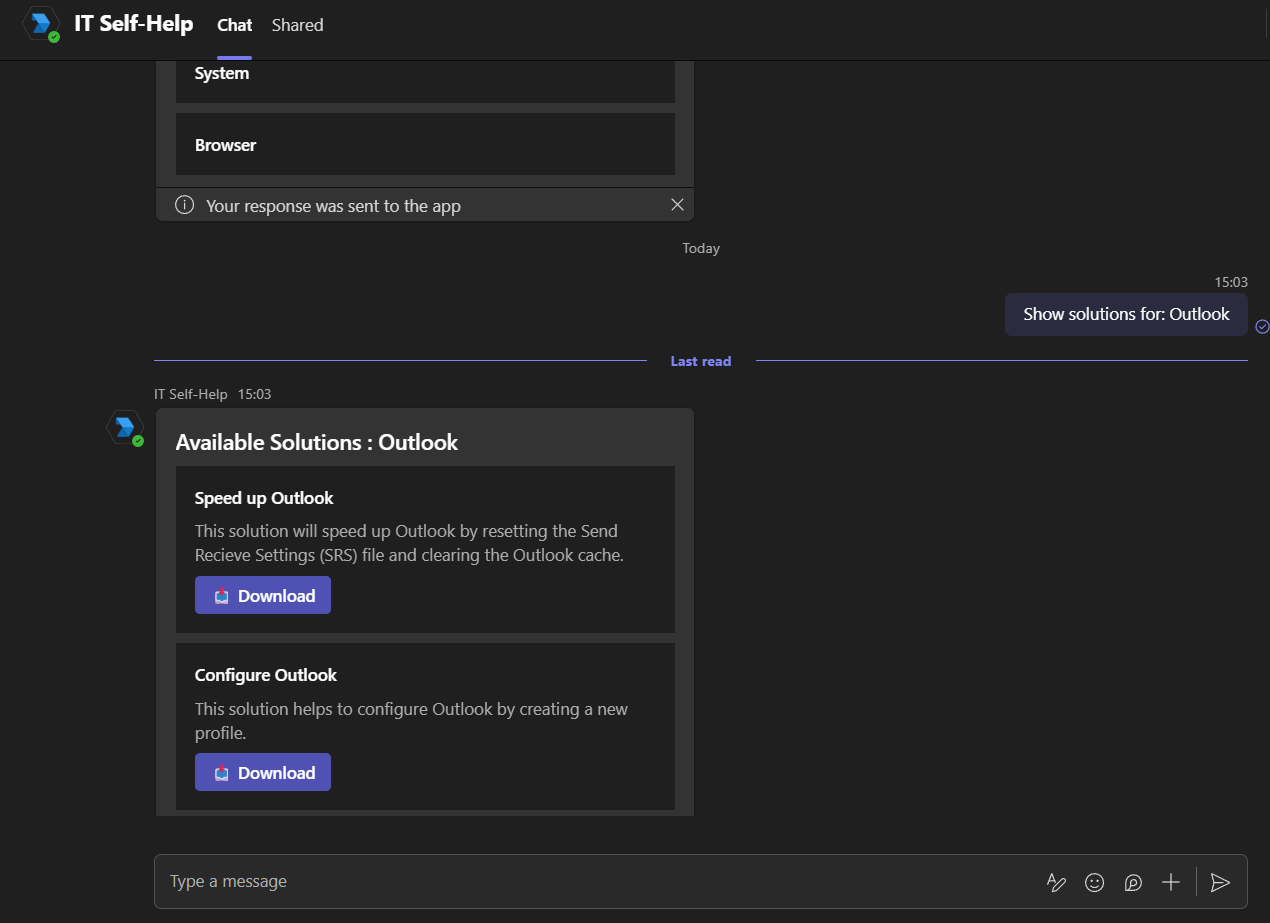Click the download icon in Configure Outlook button

pos(222,773)
